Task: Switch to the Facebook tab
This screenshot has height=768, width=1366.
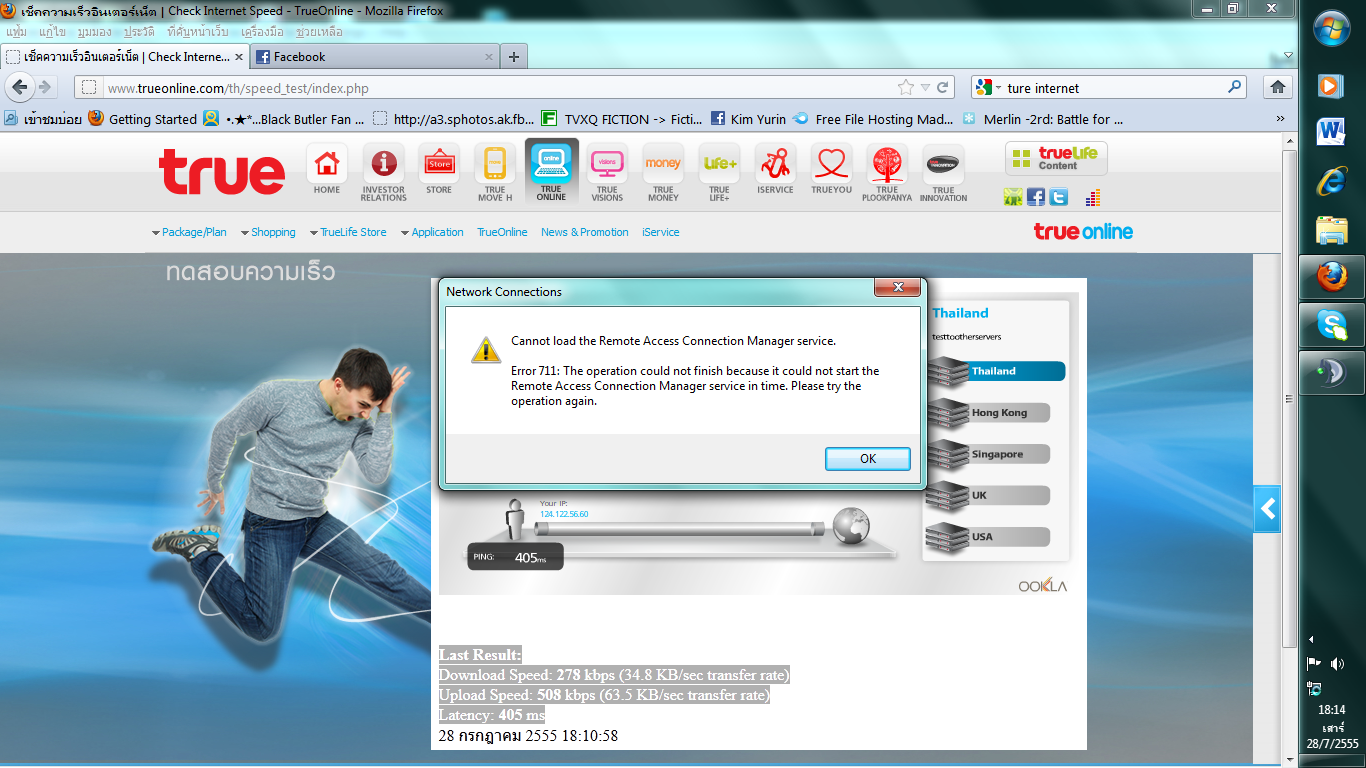Action: (x=372, y=57)
